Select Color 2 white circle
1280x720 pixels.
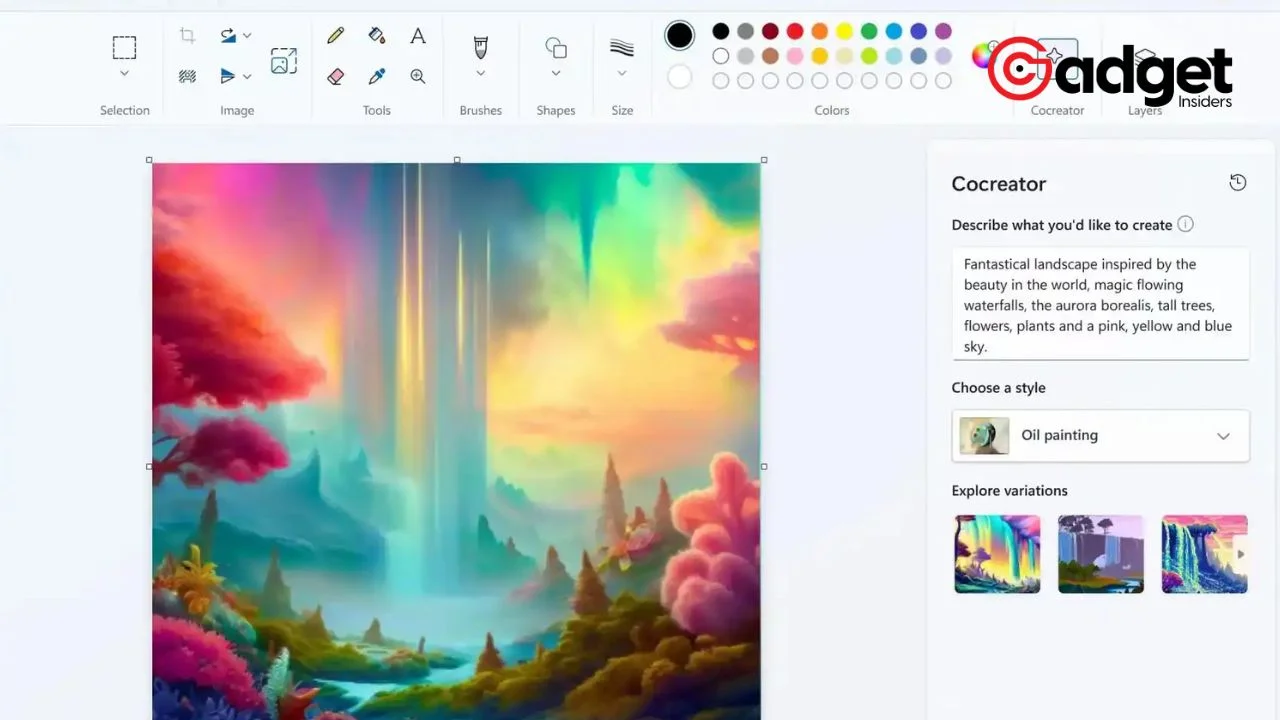tap(680, 76)
